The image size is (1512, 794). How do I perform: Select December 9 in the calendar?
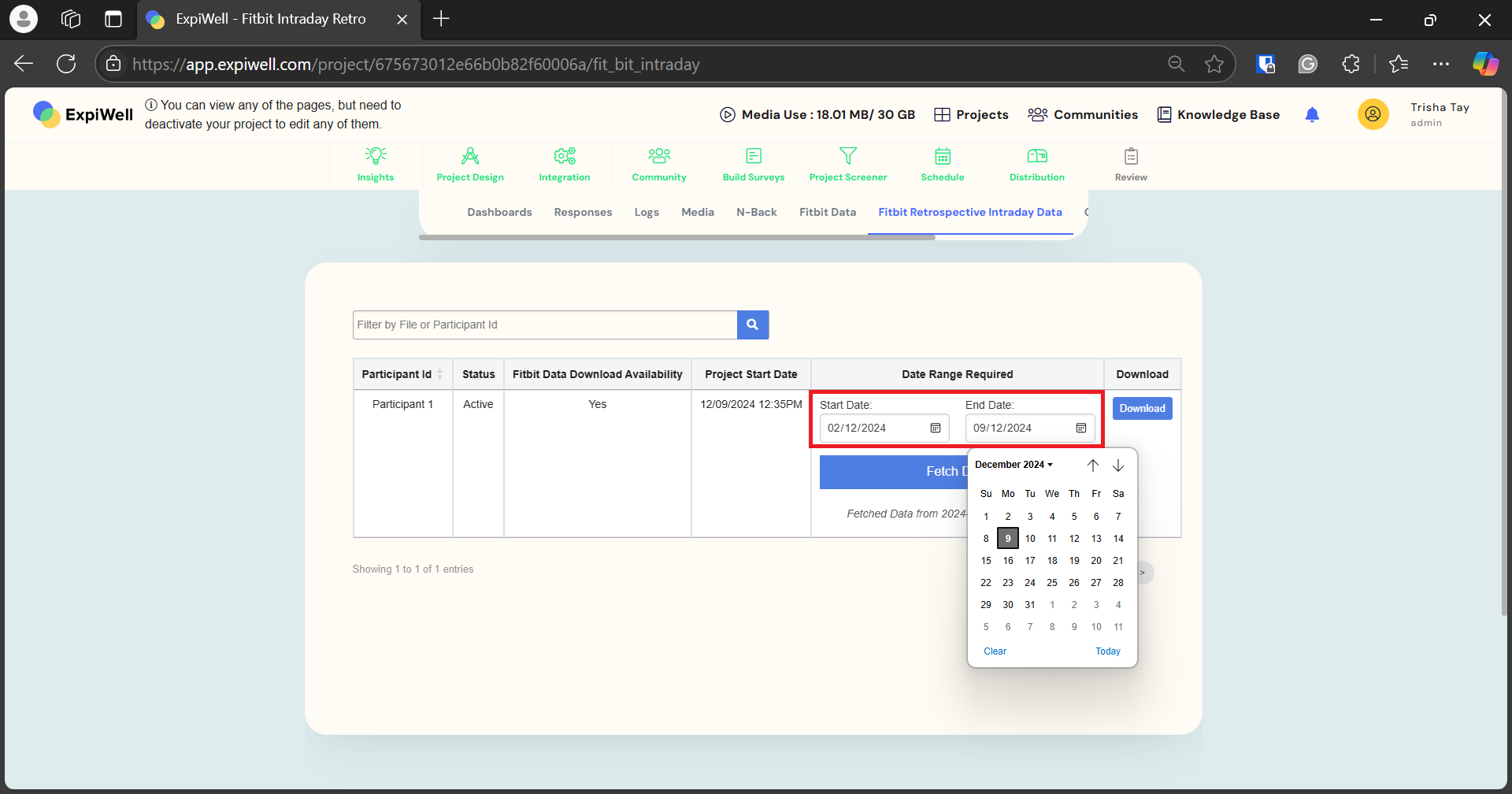(1008, 538)
